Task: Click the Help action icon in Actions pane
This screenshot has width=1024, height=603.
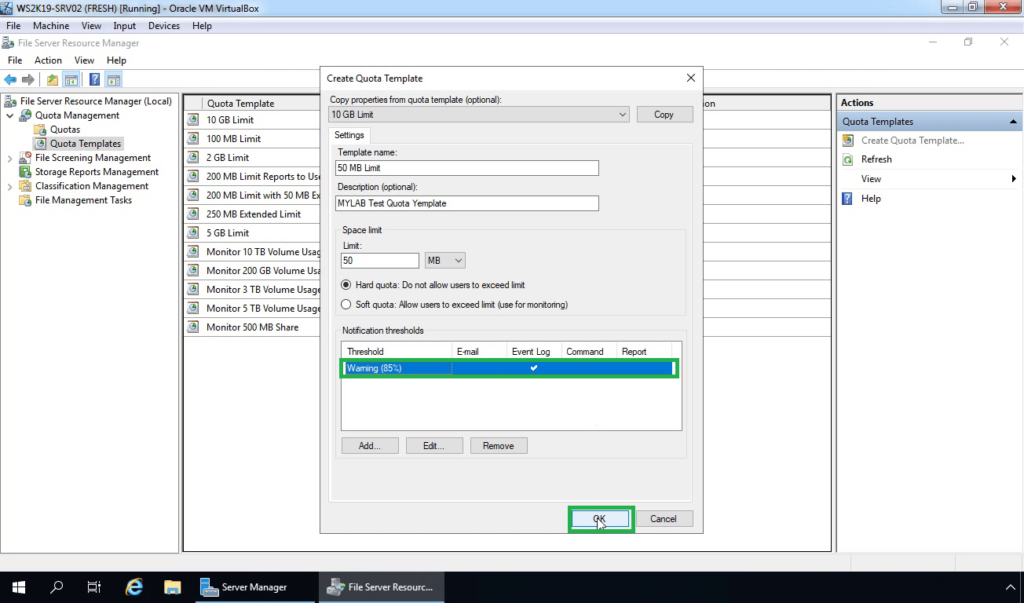Action: pyautogui.click(x=847, y=199)
